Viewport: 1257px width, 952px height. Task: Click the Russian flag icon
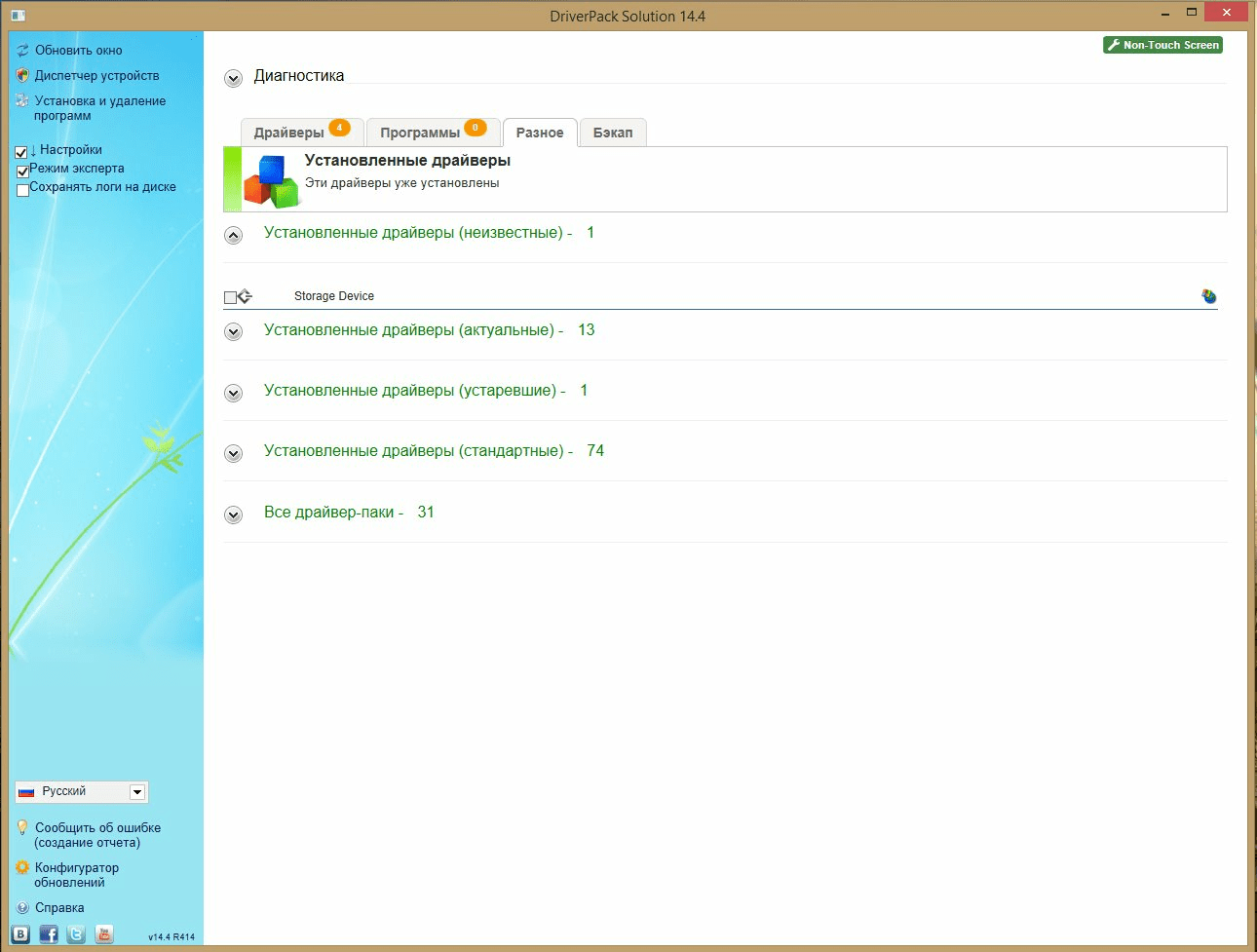(x=26, y=792)
